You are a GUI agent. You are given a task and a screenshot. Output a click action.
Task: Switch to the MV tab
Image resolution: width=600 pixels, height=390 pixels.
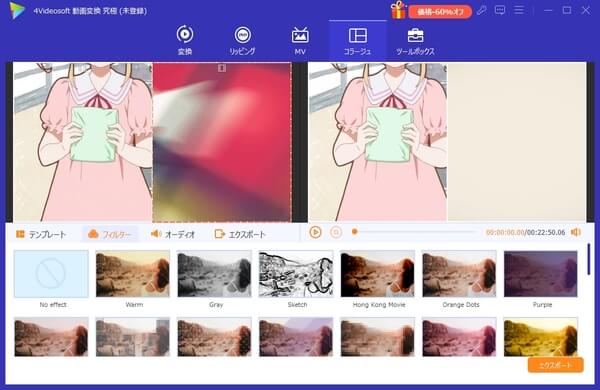tap(300, 40)
